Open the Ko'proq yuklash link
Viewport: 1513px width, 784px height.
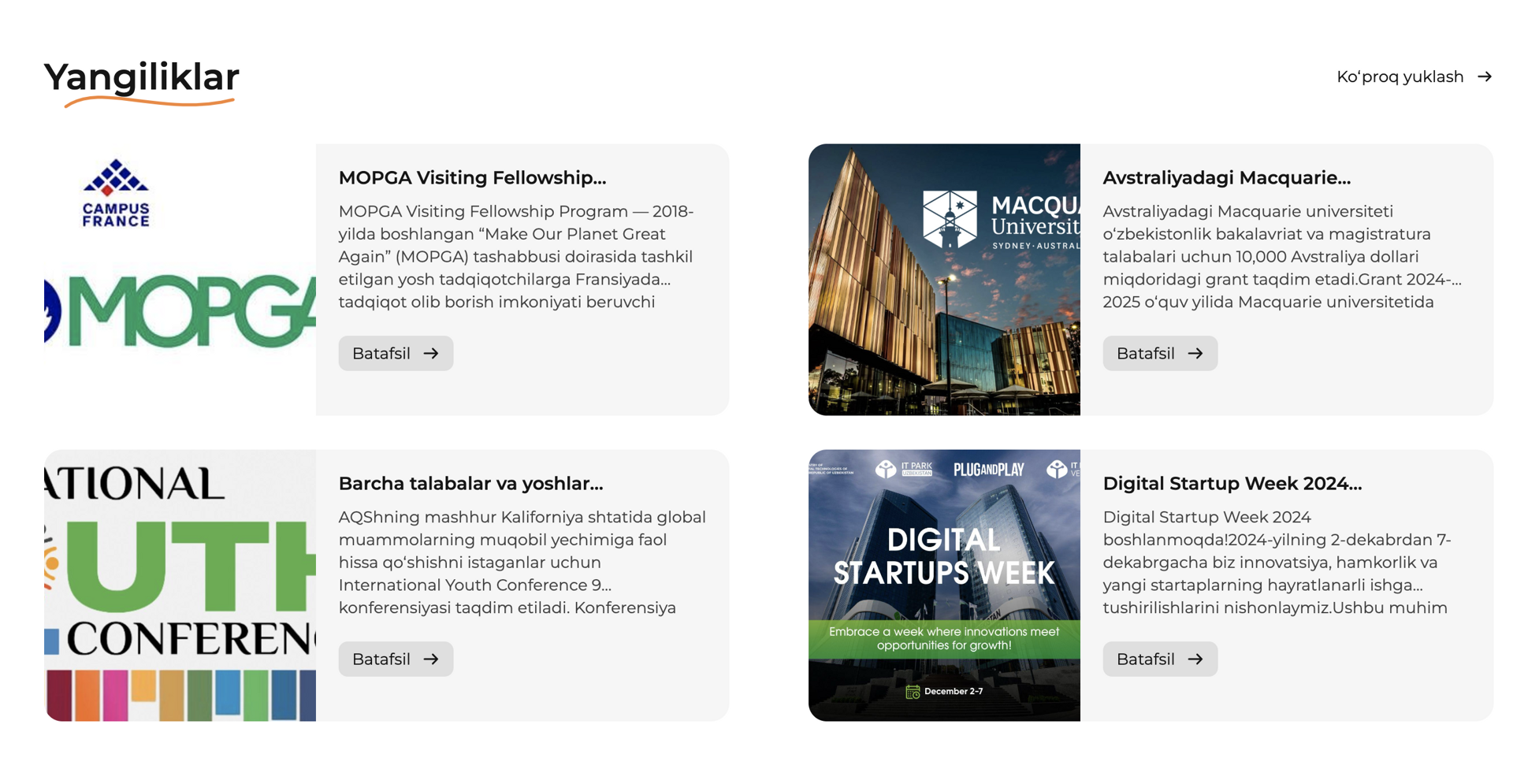click(1400, 76)
